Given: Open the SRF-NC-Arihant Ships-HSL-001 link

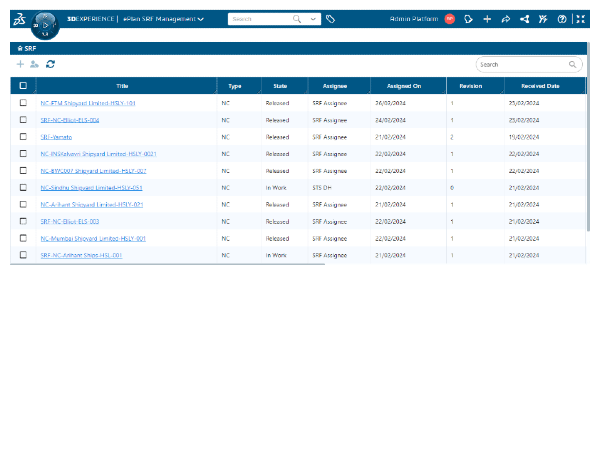Looking at the screenshot, I should [x=81, y=255].
